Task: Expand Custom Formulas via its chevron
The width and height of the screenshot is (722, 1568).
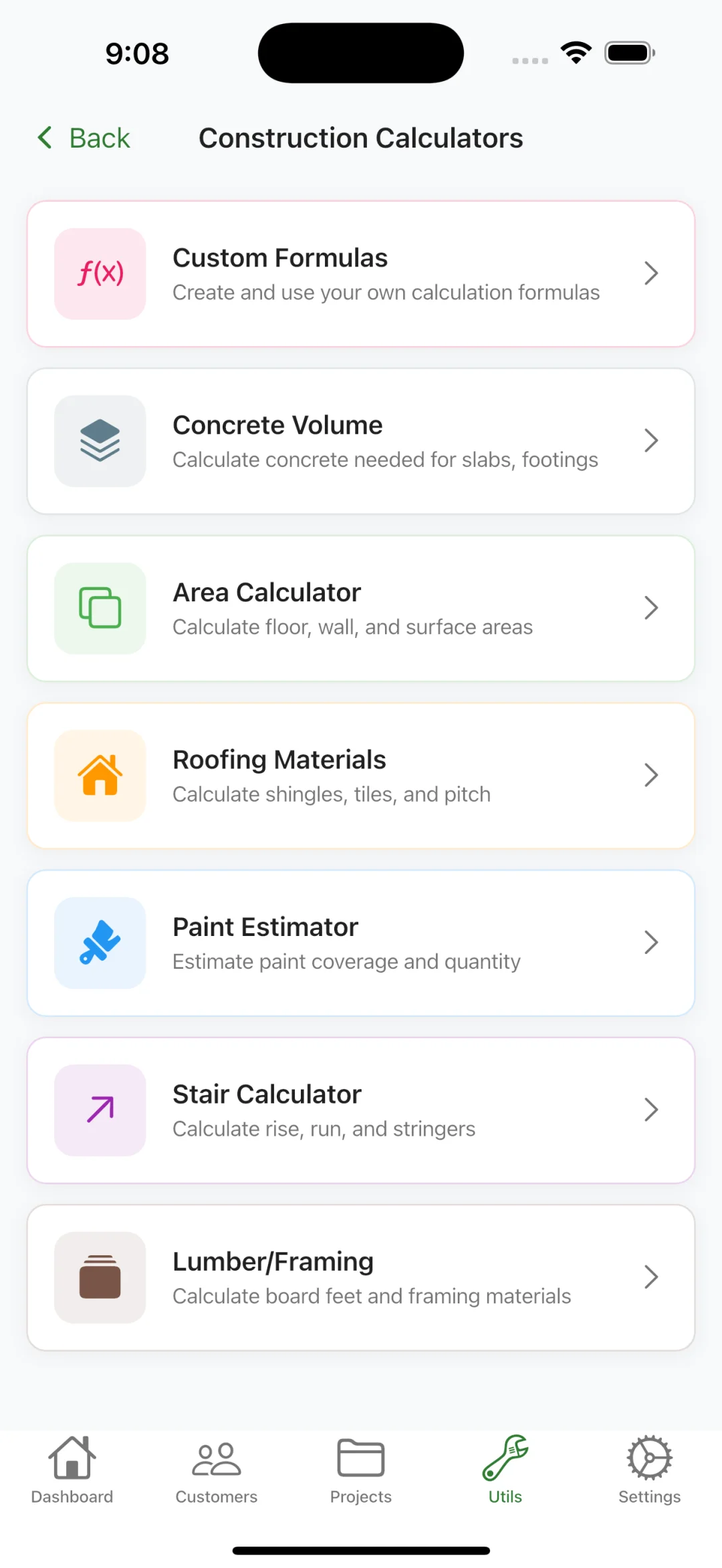Action: click(x=651, y=273)
